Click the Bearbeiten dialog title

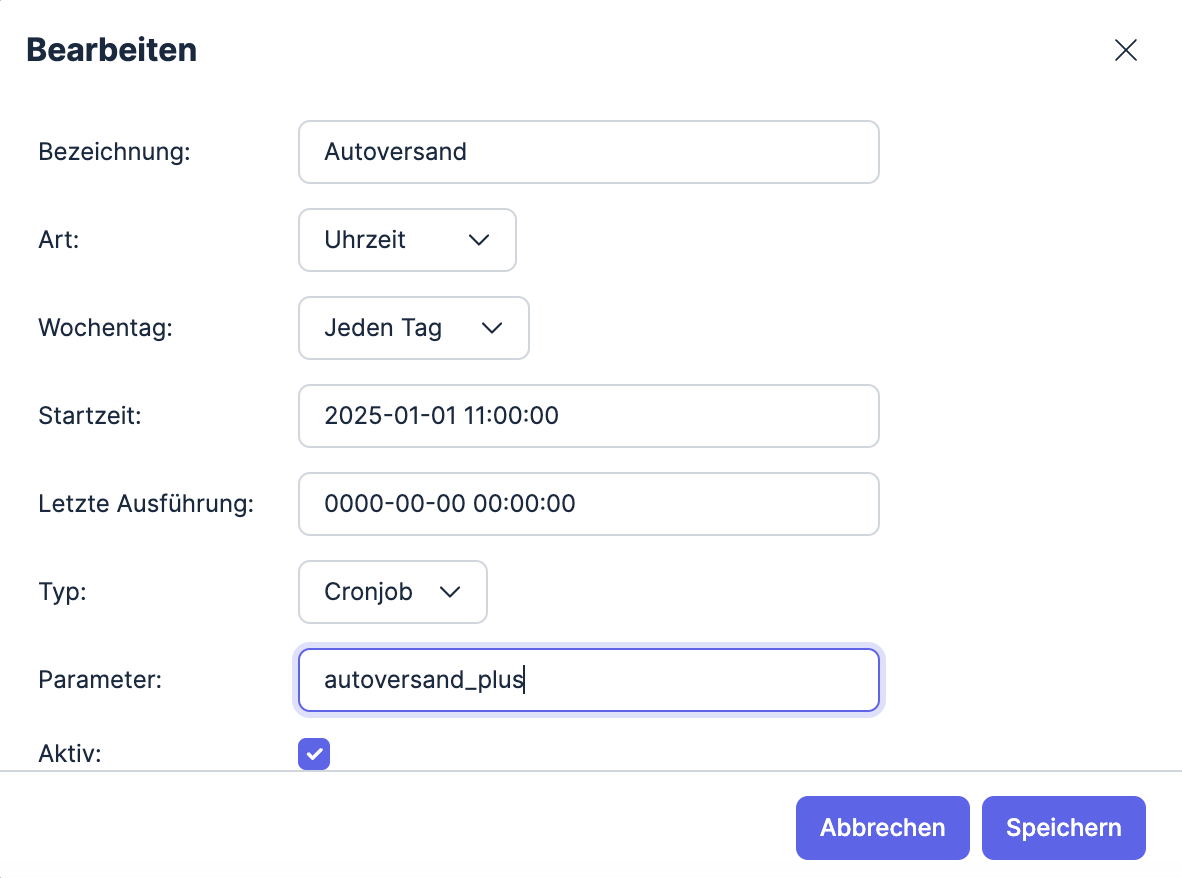point(111,50)
